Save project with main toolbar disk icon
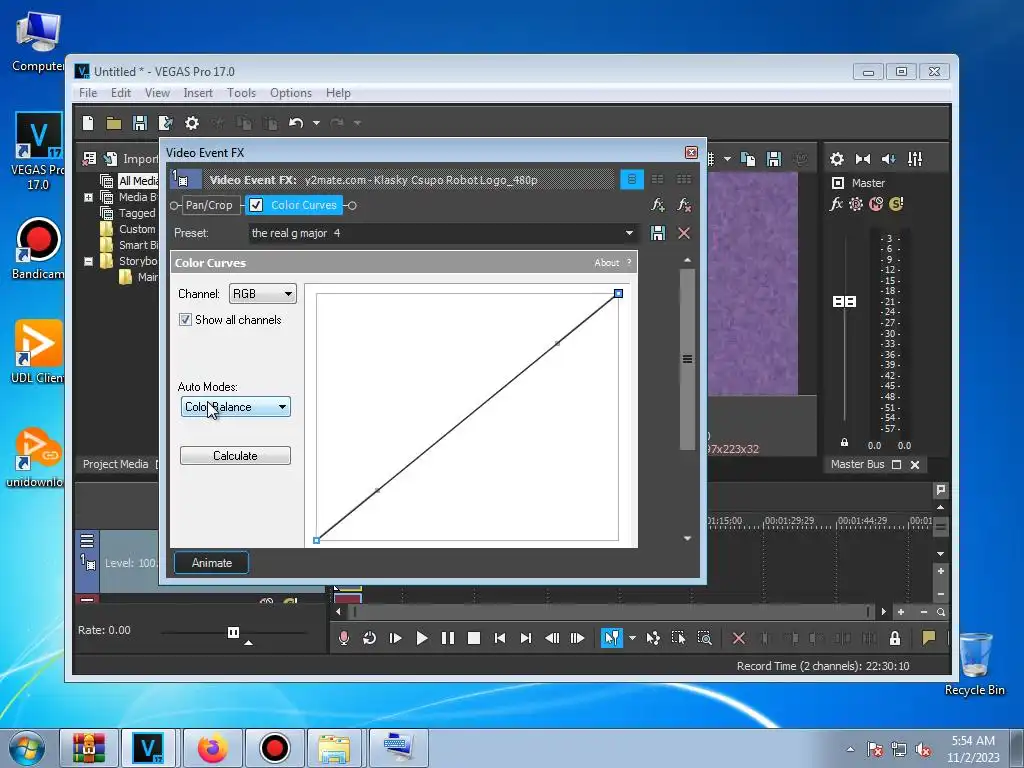This screenshot has height=768, width=1024. (139, 123)
